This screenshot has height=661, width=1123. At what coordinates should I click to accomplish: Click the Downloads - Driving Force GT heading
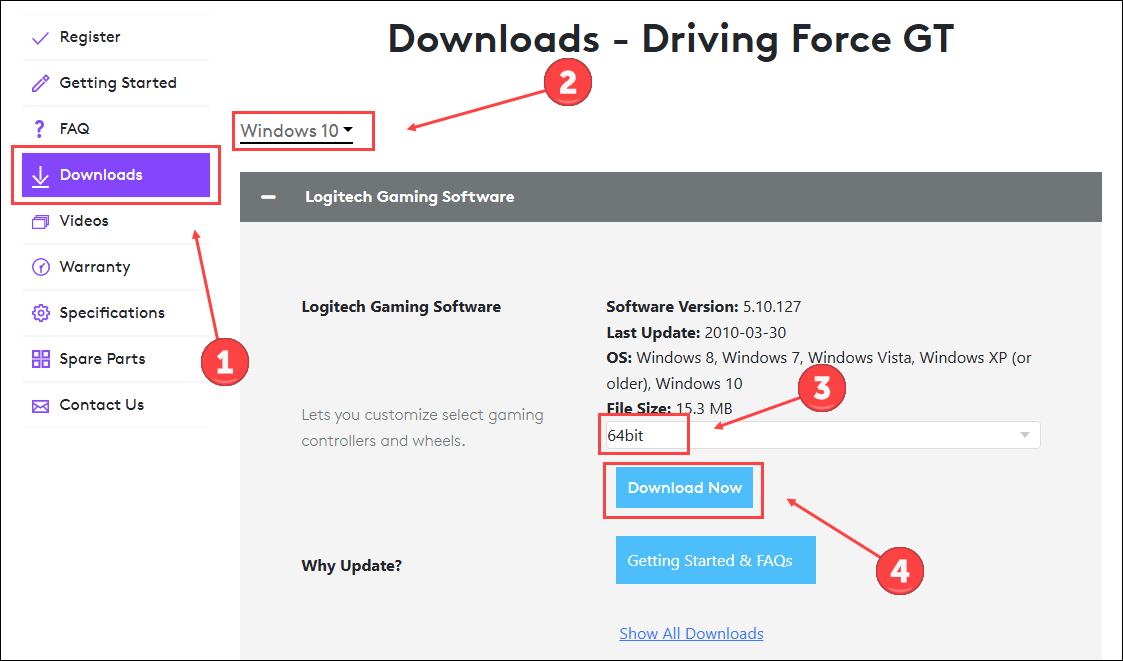point(671,39)
